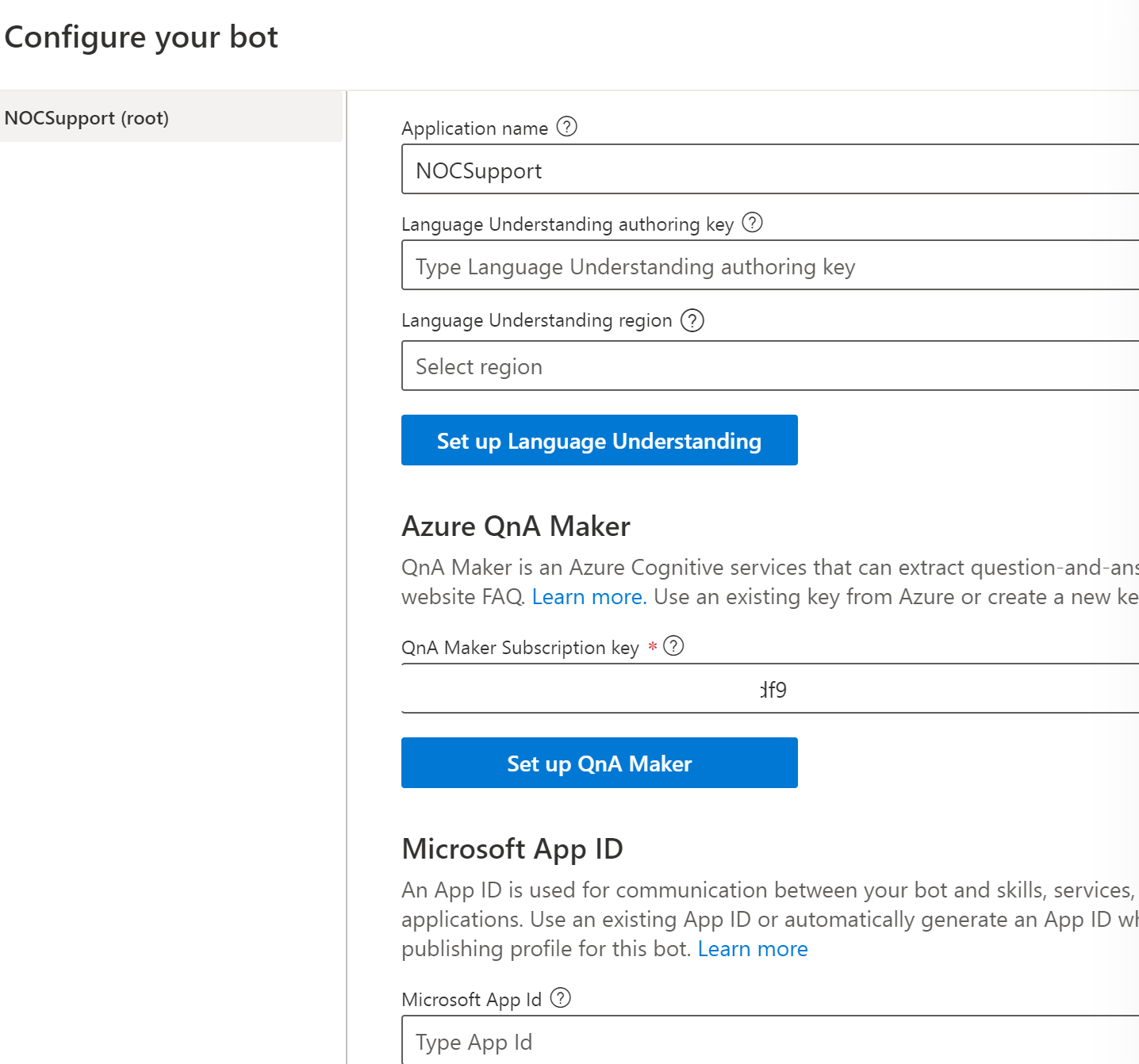The image size is (1139, 1064).
Task: Click the Language Understanding region label text
Action: [536, 320]
